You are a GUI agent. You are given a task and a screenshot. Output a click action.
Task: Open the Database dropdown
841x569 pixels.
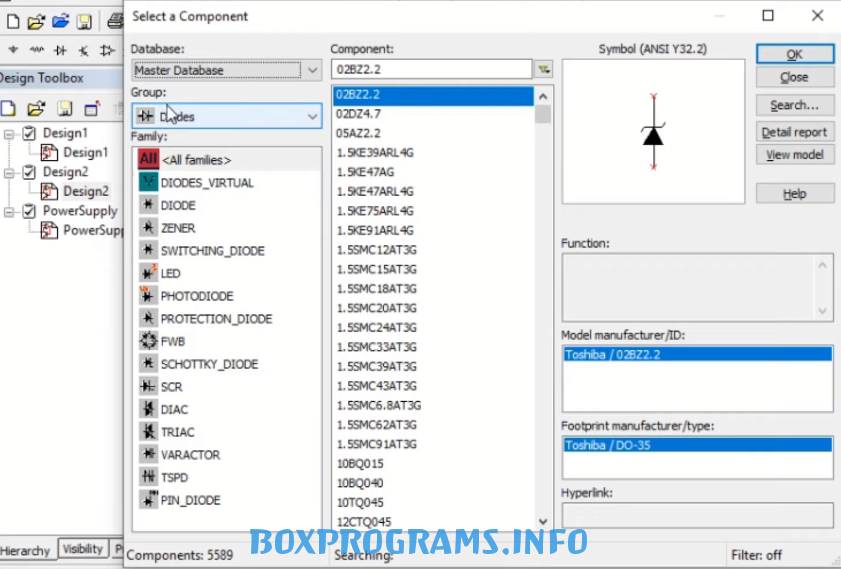(x=312, y=70)
